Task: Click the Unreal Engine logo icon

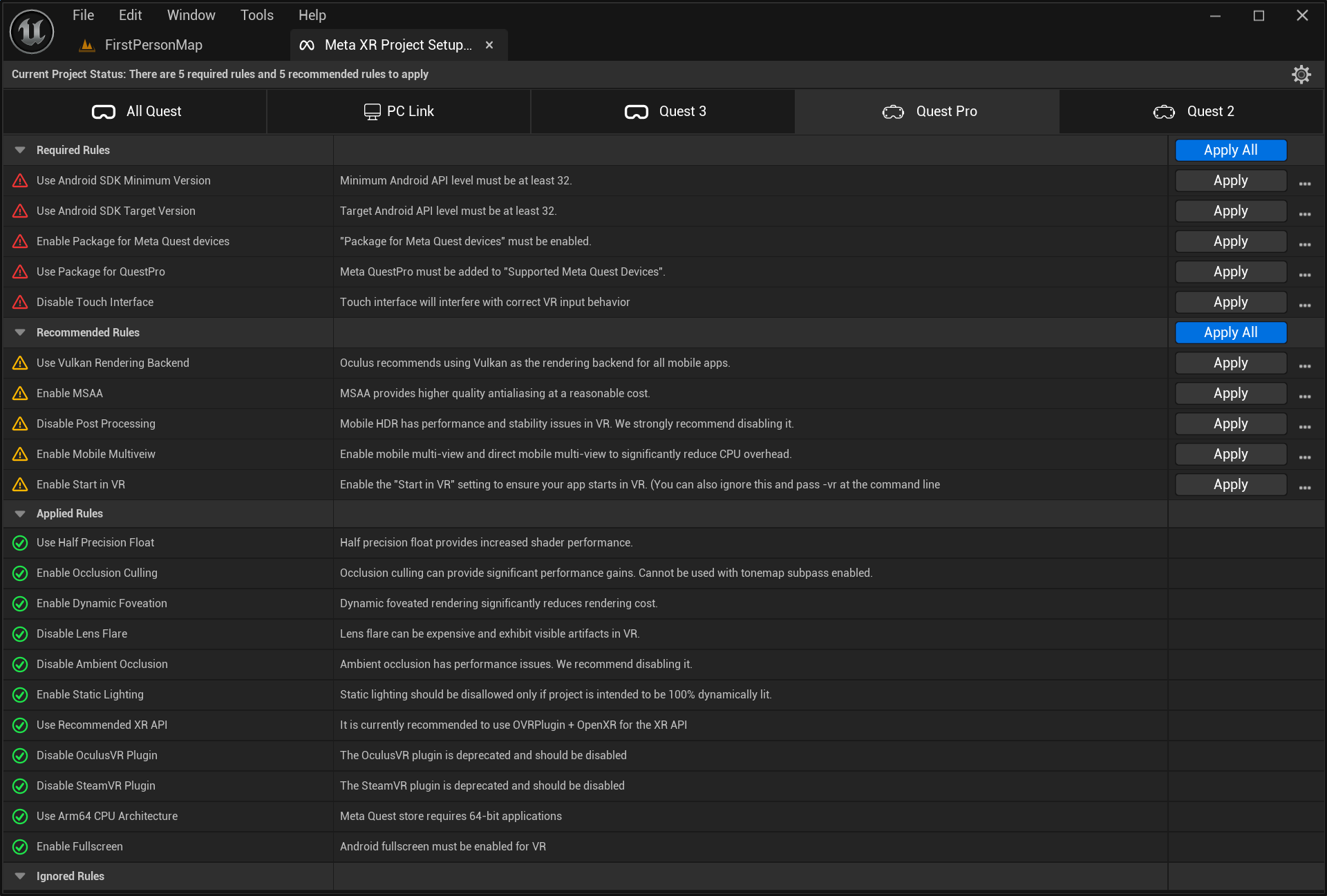Action: pos(31,31)
